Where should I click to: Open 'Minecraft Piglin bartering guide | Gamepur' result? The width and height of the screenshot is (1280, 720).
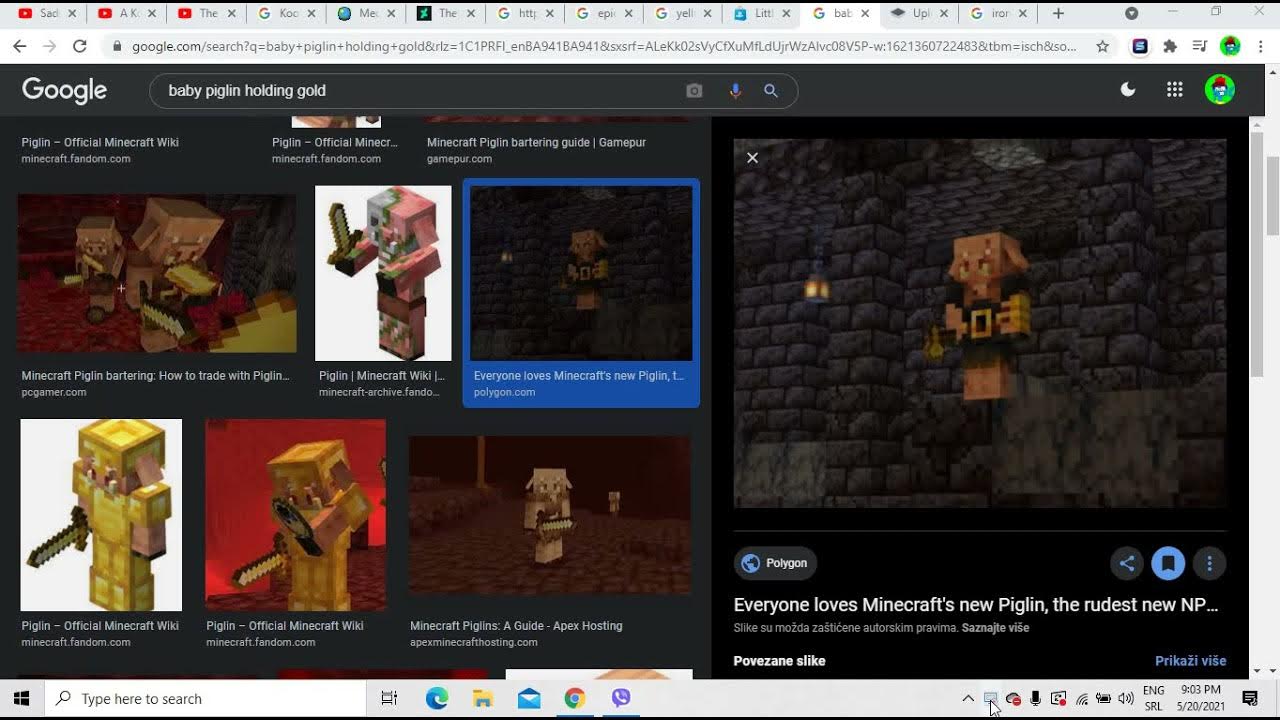[536, 143]
